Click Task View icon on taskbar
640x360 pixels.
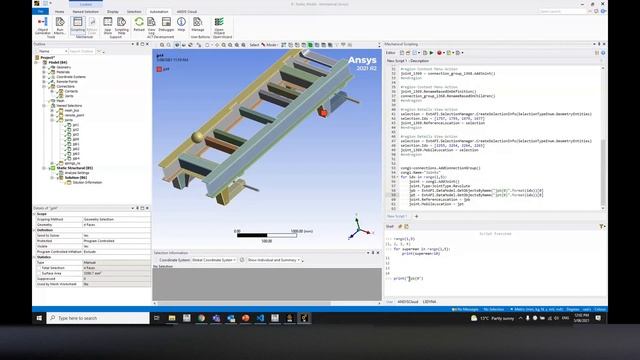157,318
